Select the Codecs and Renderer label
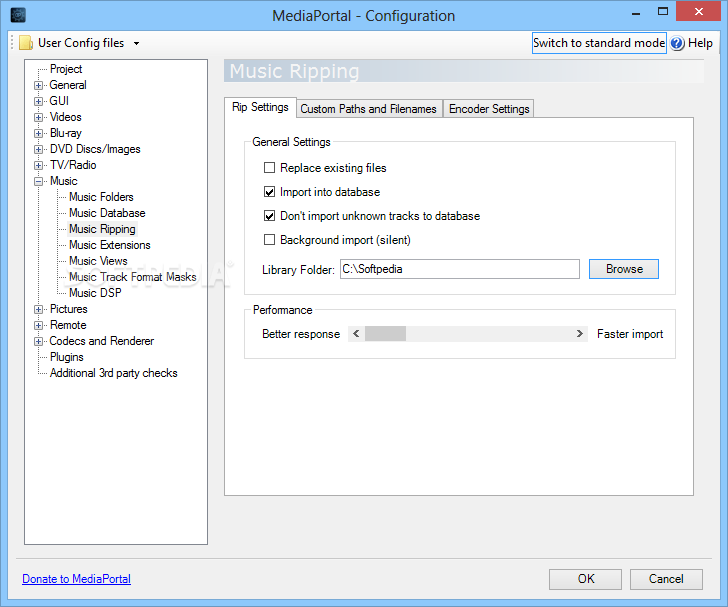728x607 pixels. click(x=102, y=341)
